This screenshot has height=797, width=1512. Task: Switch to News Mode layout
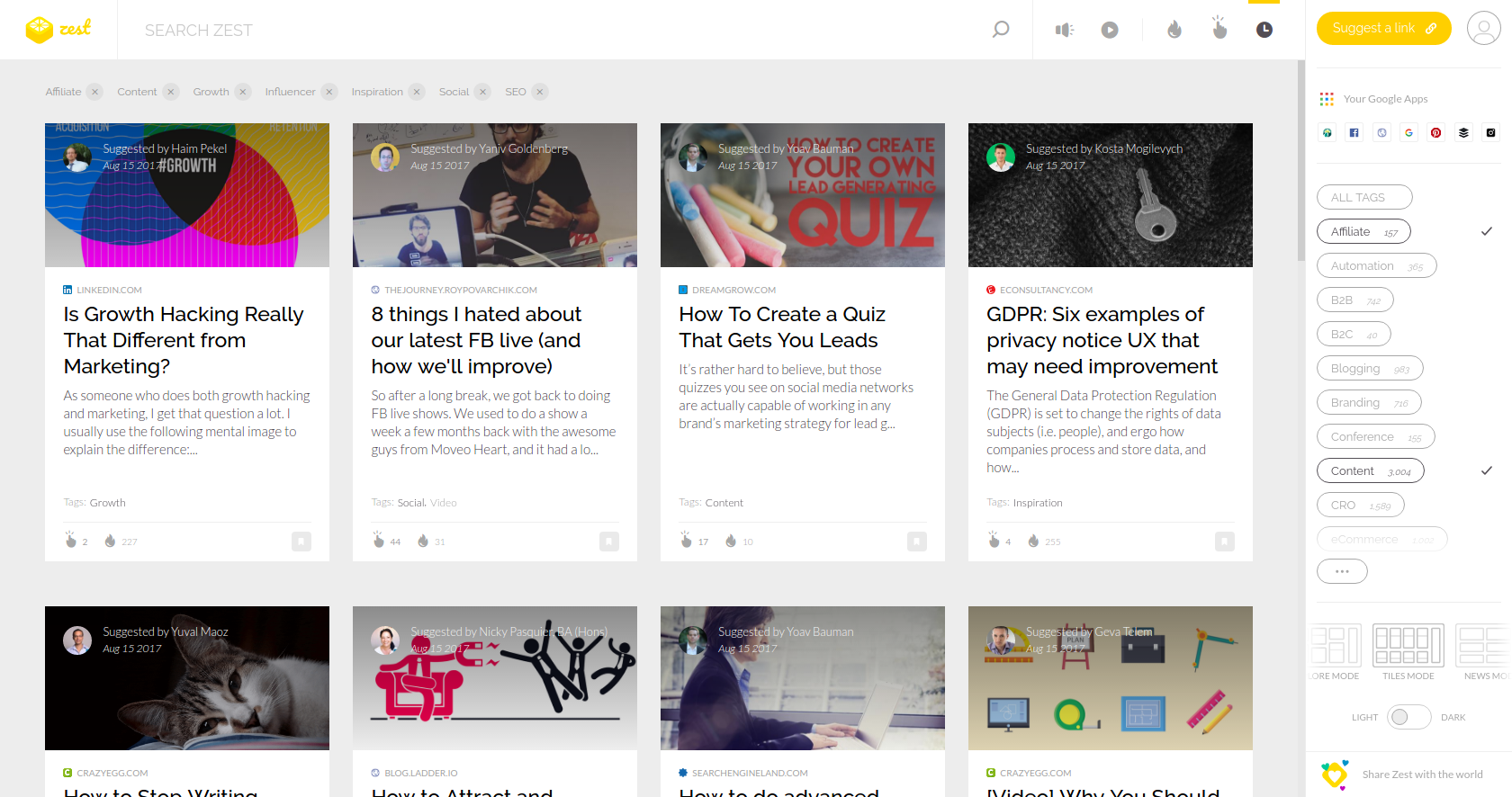coord(1482,652)
